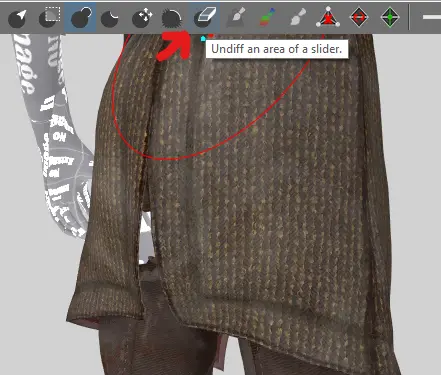Select the grey Weight paint brush
Viewport: 441px width, 375px height.
[x=236, y=17]
